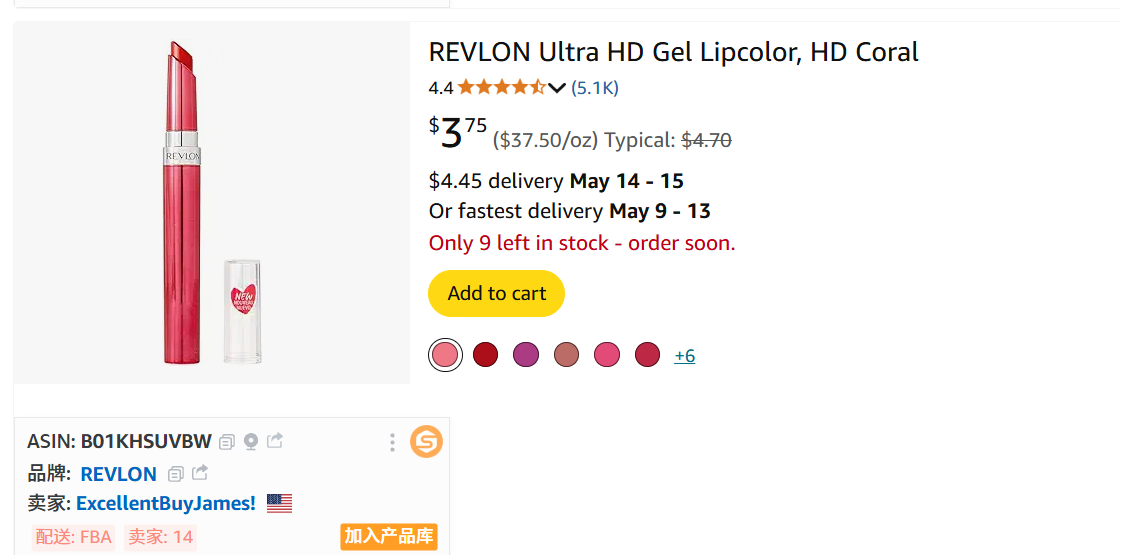Image resolution: width=1121 pixels, height=555 pixels.
Task: Click the webcam-style icon beside the ASIN
Action: click(x=251, y=441)
